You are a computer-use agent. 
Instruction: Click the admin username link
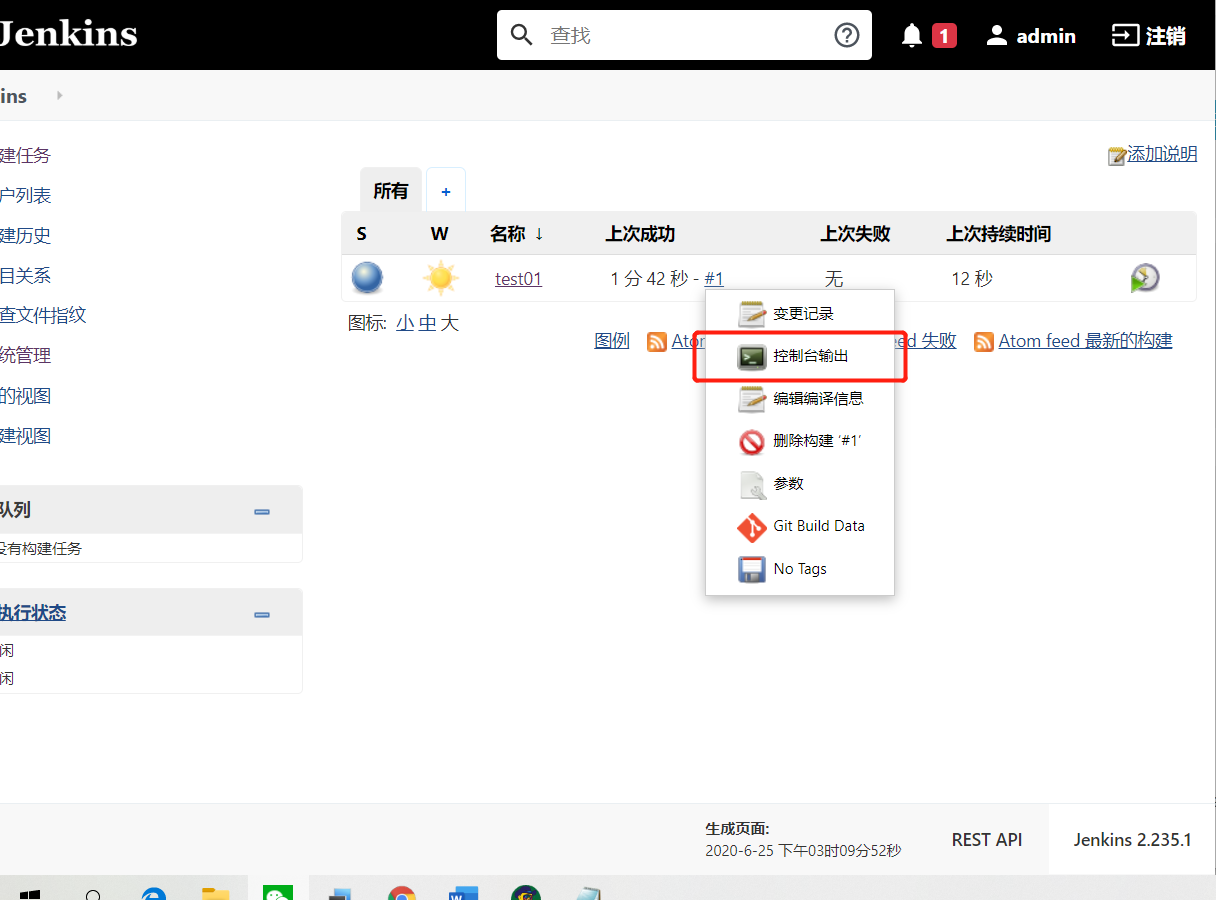[1046, 36]
